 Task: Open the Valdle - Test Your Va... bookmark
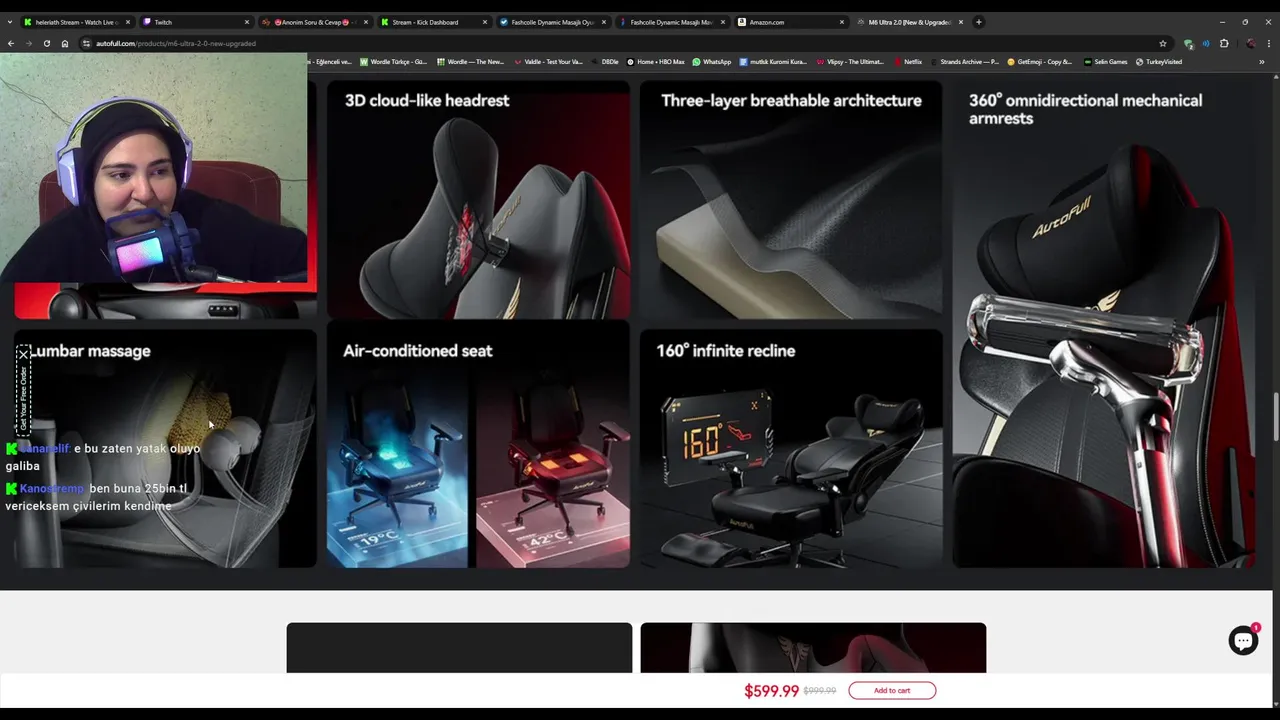pyautogui.click(x=548, y=62)
